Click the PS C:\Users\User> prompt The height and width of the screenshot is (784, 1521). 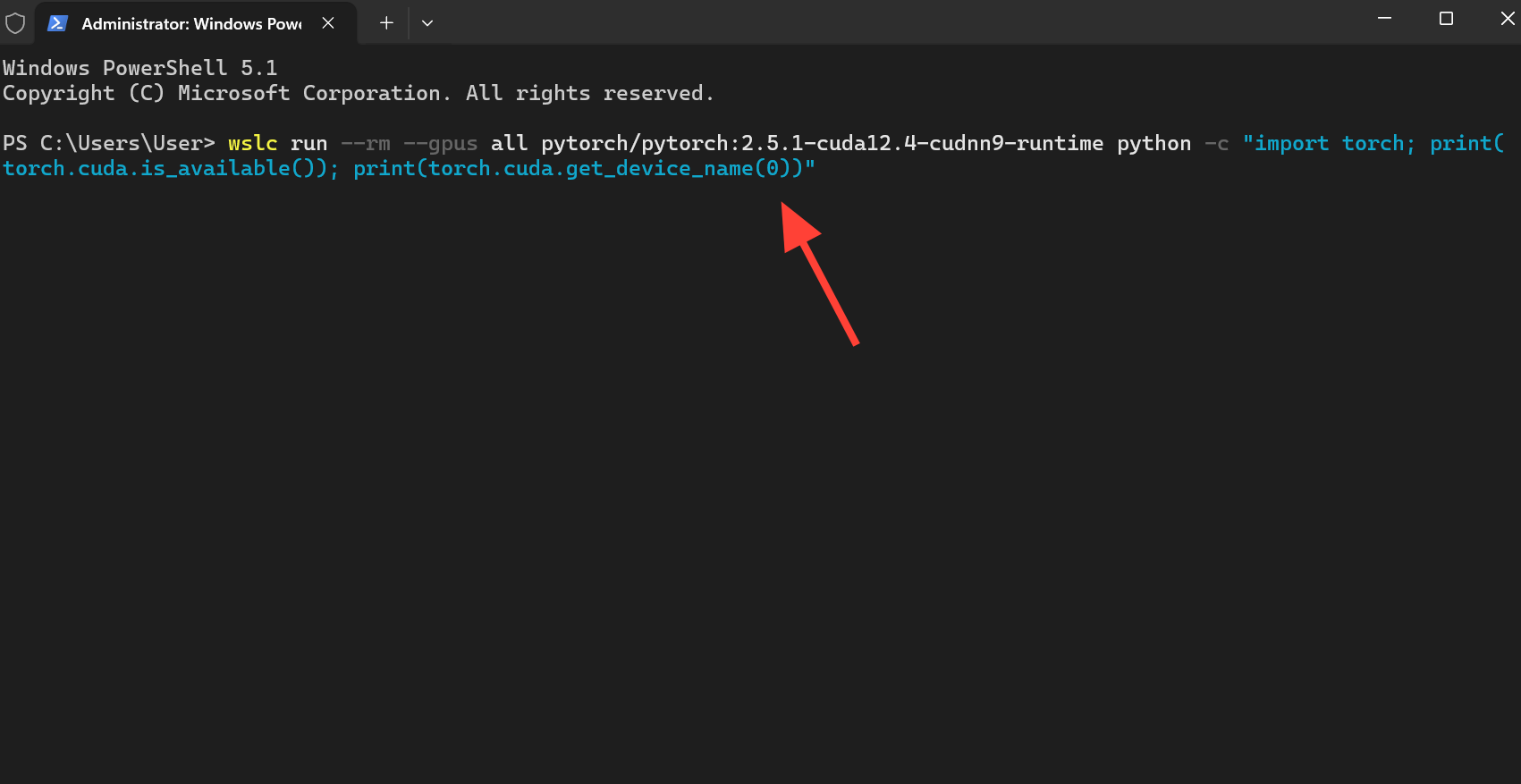(x=109, y=144)
